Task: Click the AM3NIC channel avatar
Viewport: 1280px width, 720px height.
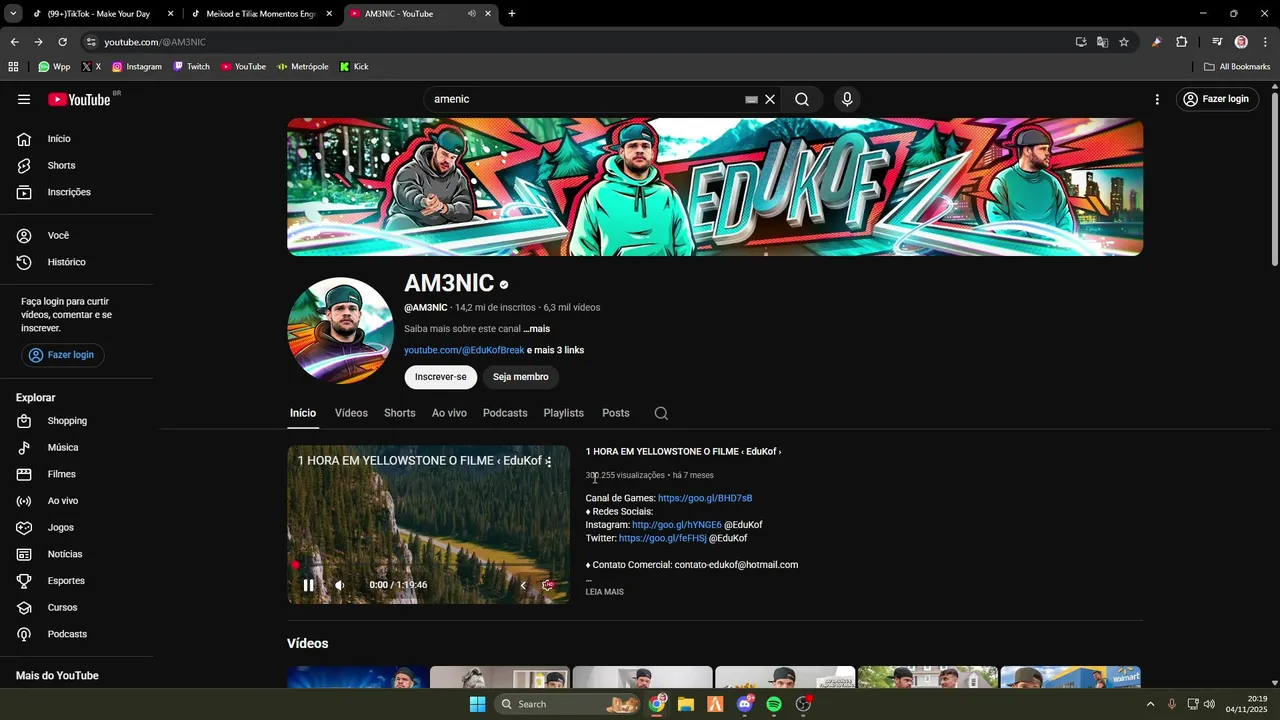Action: (x=340, y=331)
